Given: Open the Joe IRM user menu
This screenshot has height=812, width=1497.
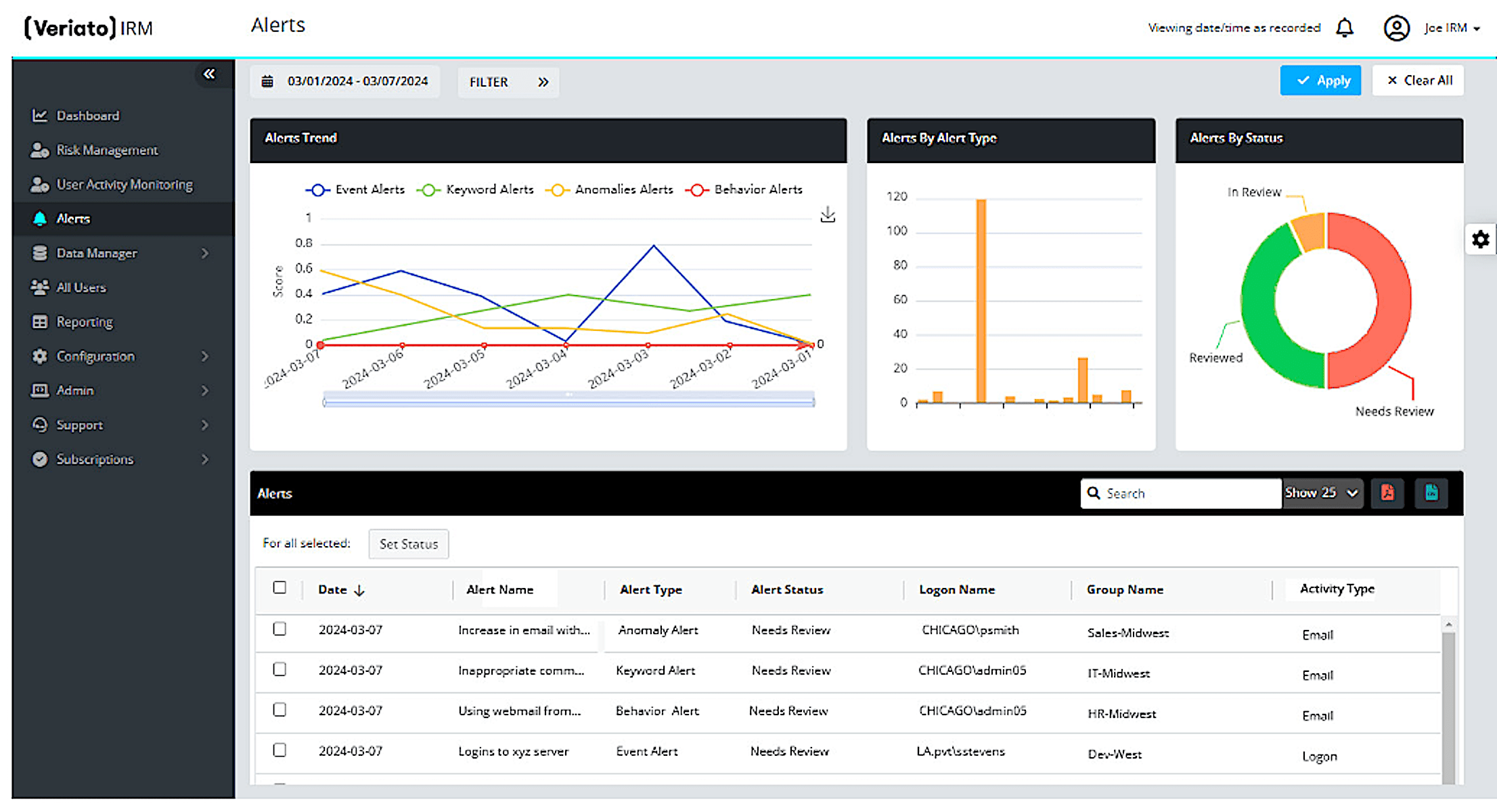Looking at the screenshot, I should [x=1447, y=28].
